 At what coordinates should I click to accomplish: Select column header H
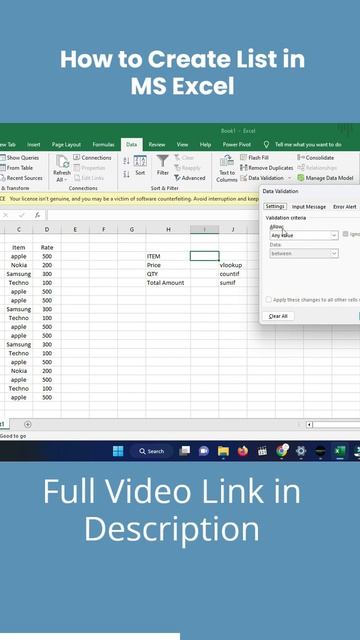(x=168, y=229)
